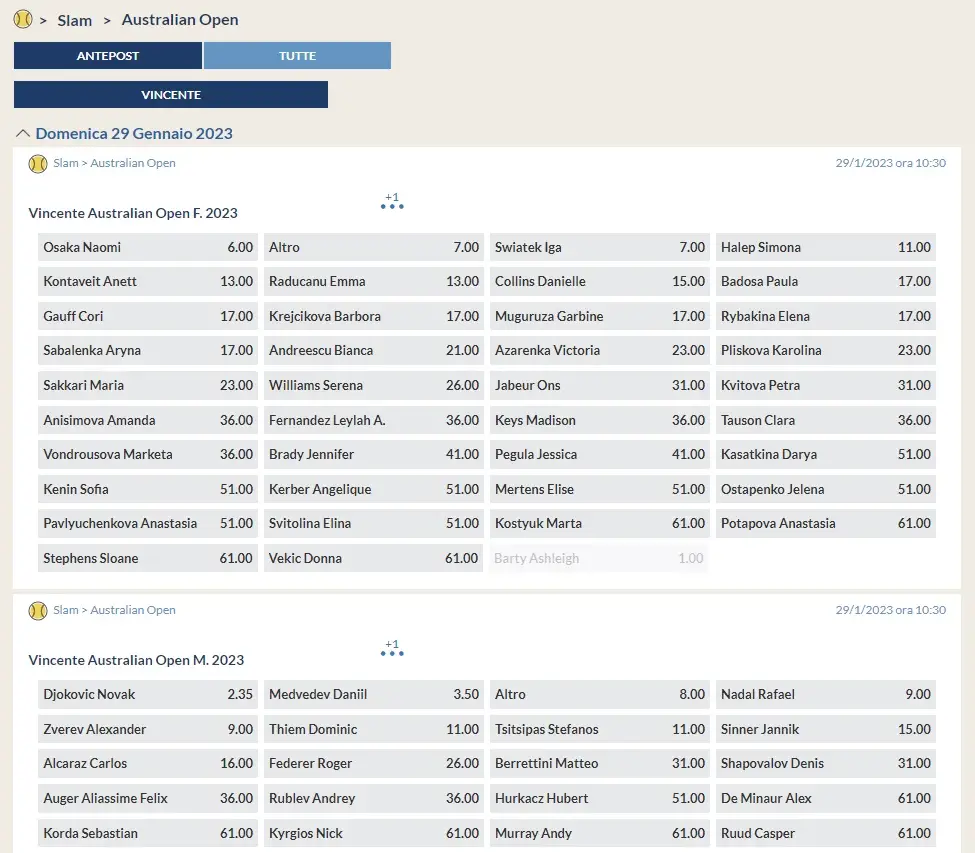Pick Alcaraz Carlos at 16.00

[148, 763]
